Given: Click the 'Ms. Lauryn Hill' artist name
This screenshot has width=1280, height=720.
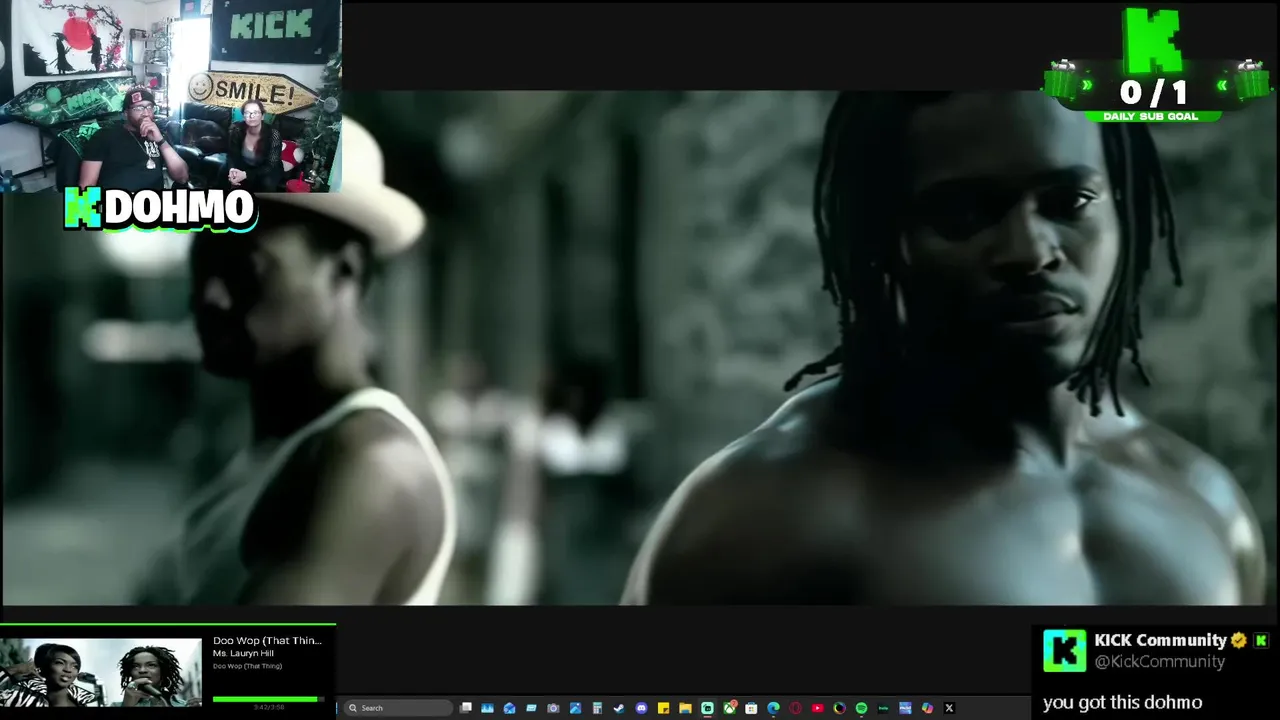Looking at the screenshot, I should (243, 653).
